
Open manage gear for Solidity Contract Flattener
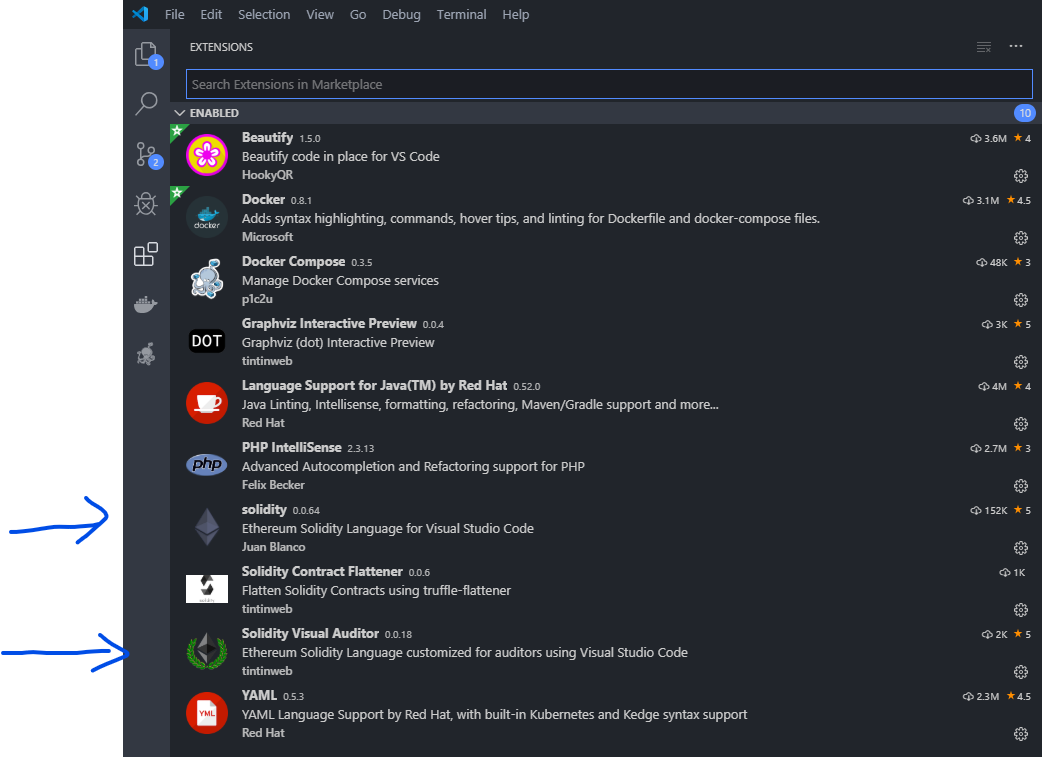click(x=1021, y=610)
